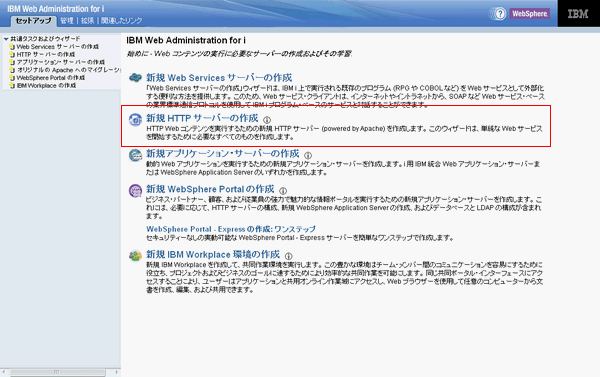
Task: Select the セットアップ tab
Action: [33, 21]
